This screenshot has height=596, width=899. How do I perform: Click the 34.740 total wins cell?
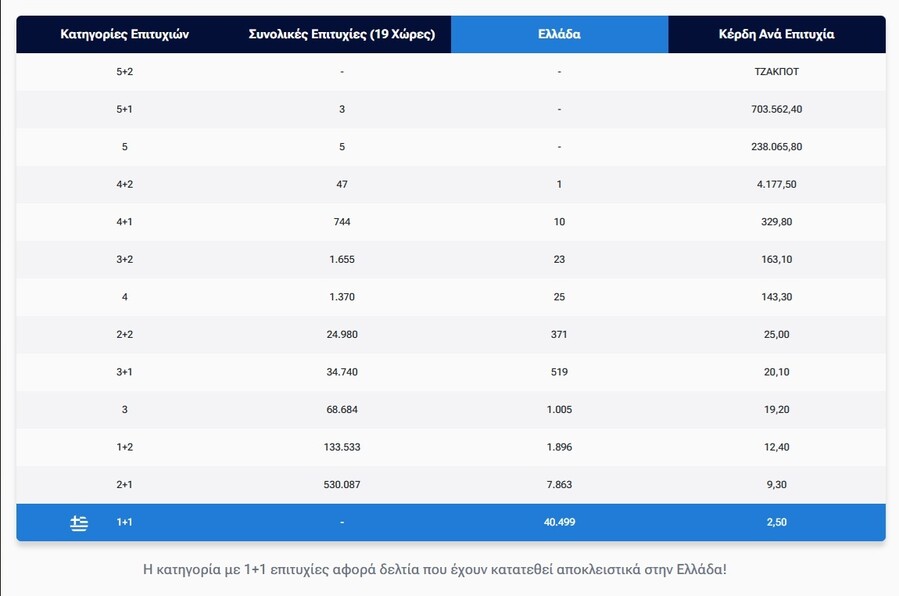(342, 372)
